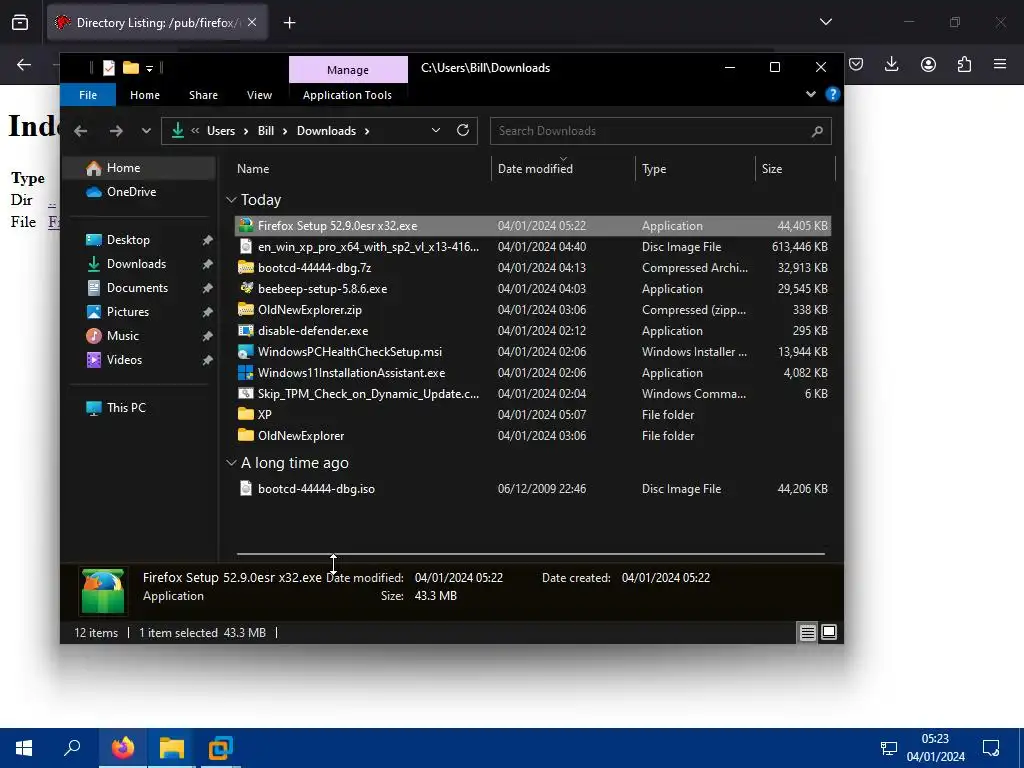
Task: Select WindowsPCHealthCheckSetup.msi file
Action: (x=533, y=352)
